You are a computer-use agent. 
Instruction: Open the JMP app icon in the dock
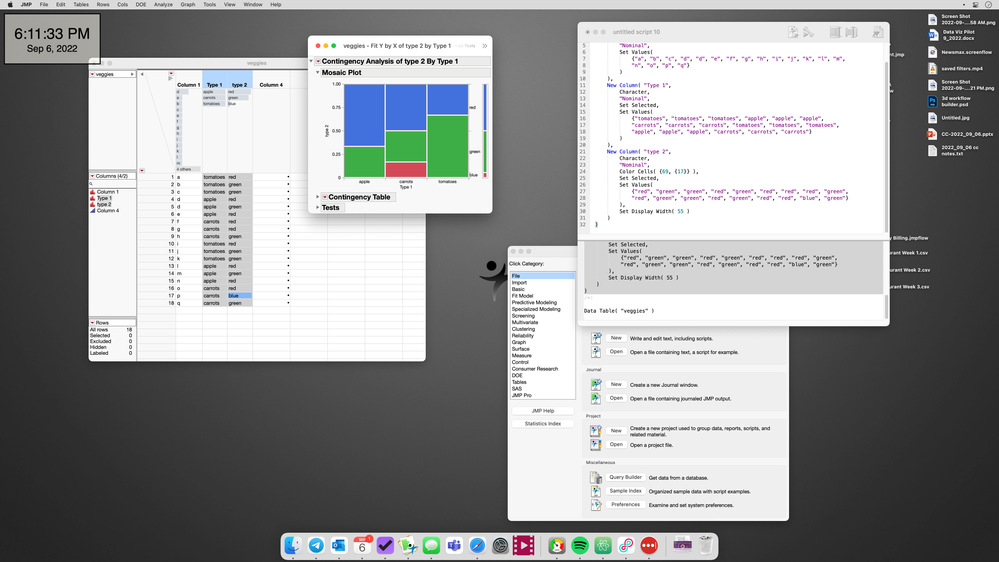408,545
